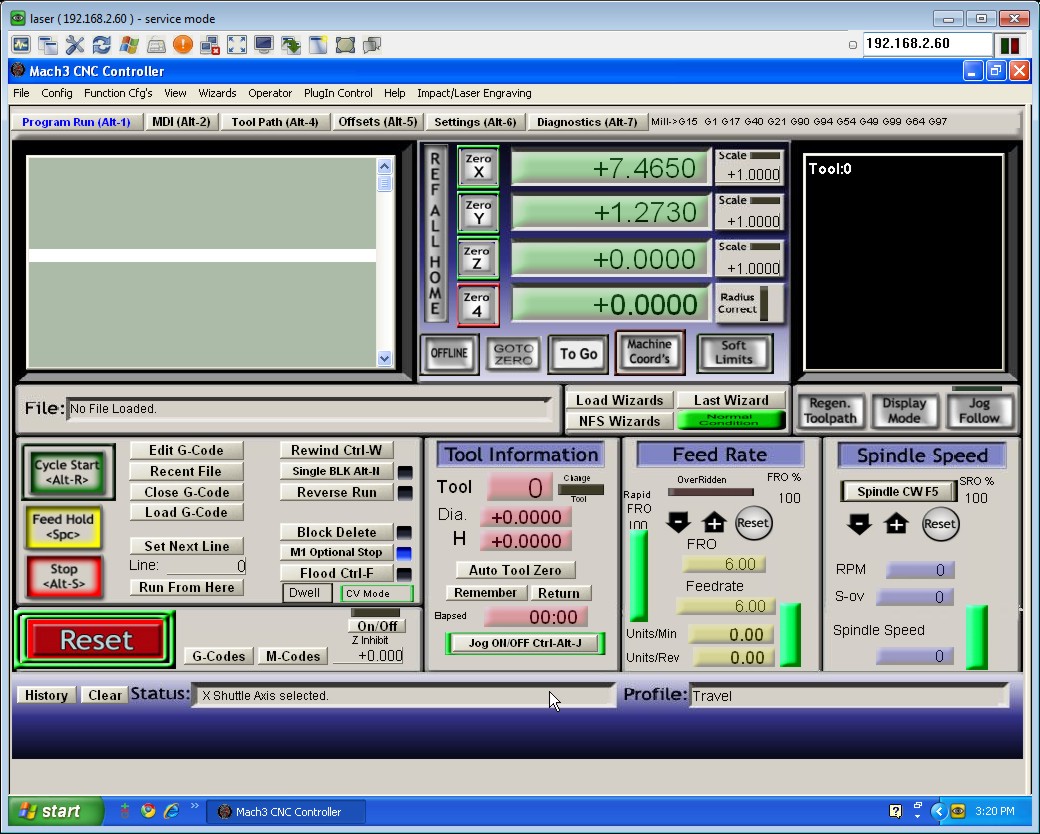Reset the Feed Rate override
This screenshot has height=834, width=1040.
click(x=753, y=523)
